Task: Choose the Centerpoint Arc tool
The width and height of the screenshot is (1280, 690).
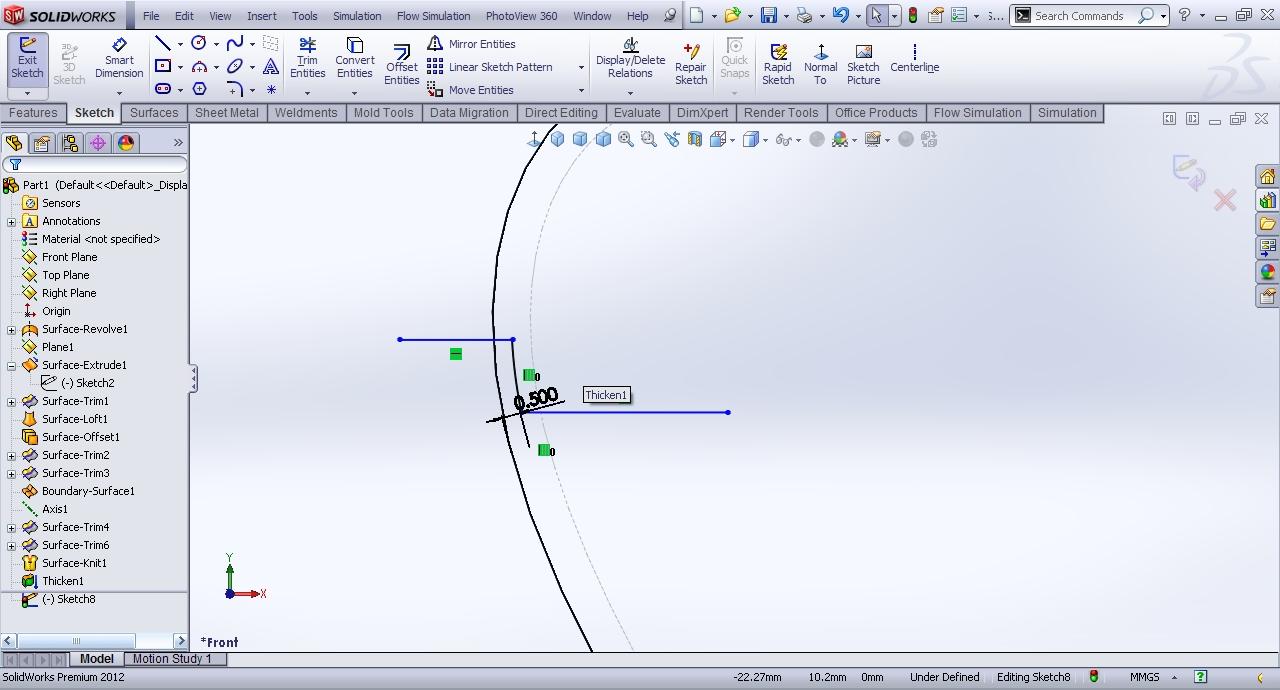Action: click(x=199, y=67)
